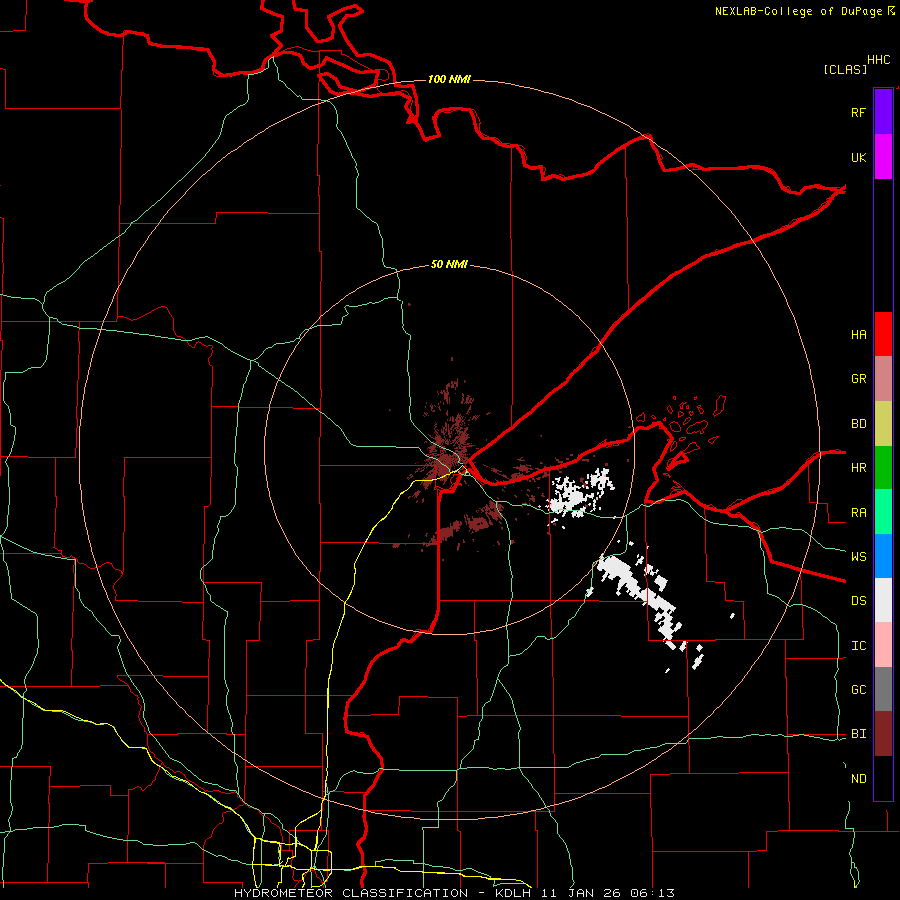Click the ND legend label
900x900 pixels.
(x=858, y=779)
